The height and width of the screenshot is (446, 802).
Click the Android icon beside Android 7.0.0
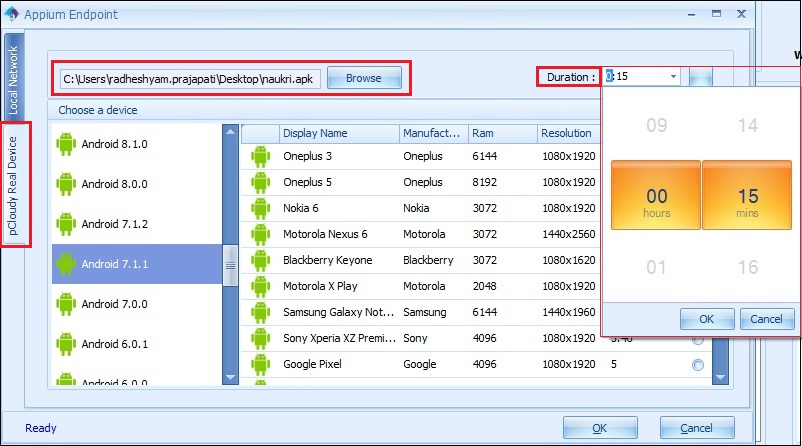click(x=66, y=304)
